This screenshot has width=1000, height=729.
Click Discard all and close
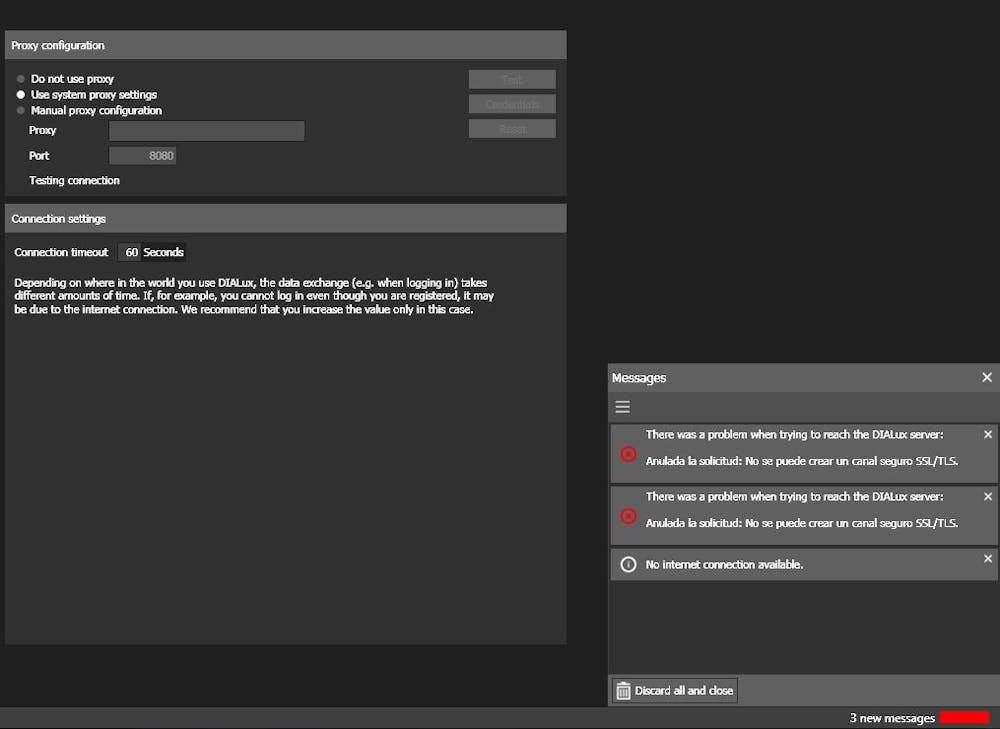coord(673,690)
